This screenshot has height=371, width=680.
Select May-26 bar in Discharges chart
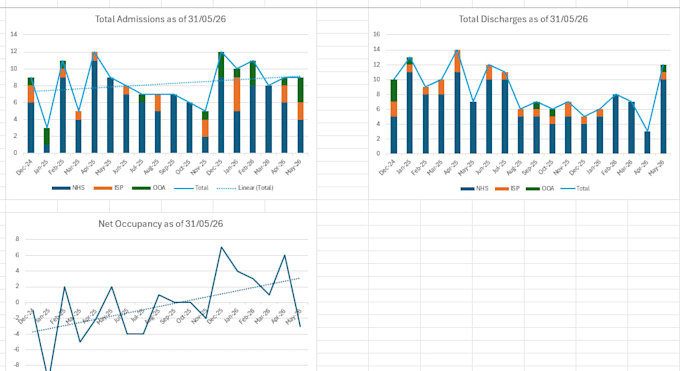click(x=663, y=109)
